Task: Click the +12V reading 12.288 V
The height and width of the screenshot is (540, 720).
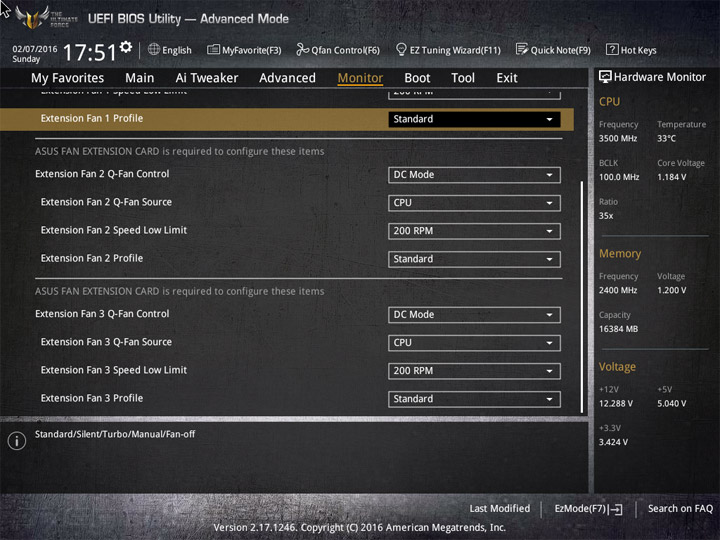Action: pyautogui.click(x=616, y=404)
